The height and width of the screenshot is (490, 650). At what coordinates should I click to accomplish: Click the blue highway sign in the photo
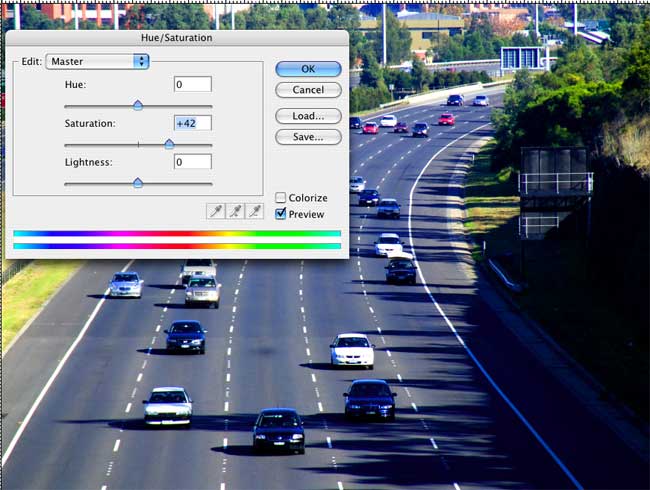pyautogui.click(x=521, y=57)
